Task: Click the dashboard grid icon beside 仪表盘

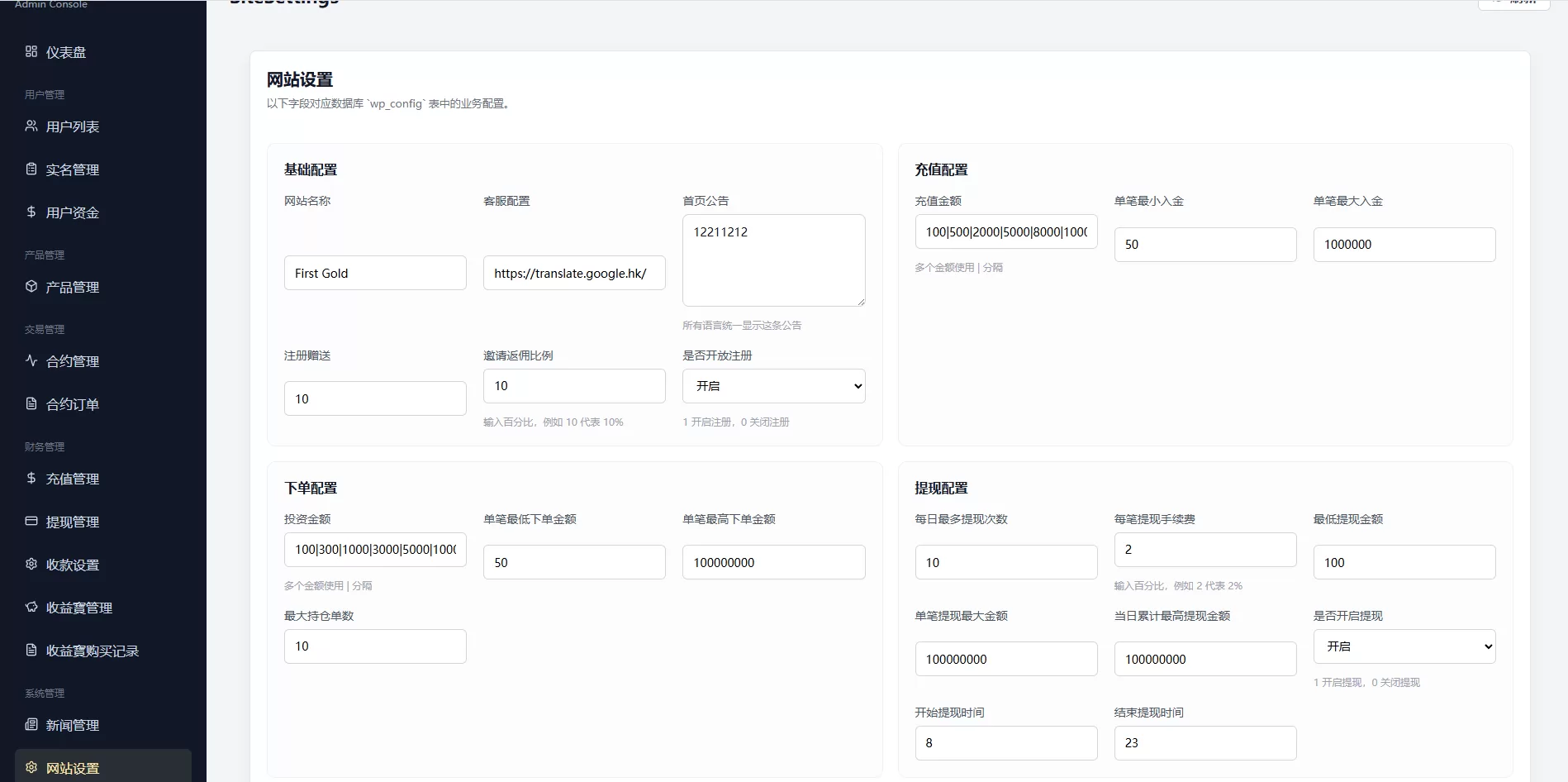Action: [31, 51]
